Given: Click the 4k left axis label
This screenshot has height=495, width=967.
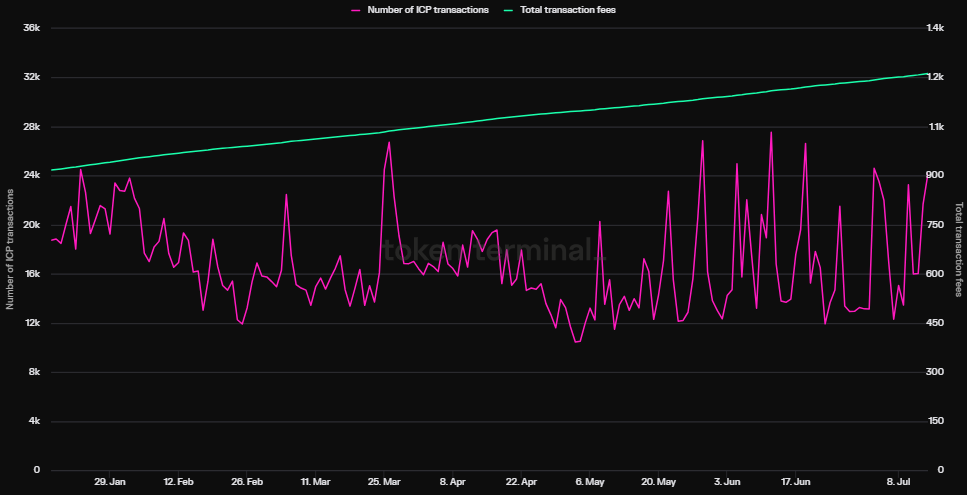Looking at the screenshot, I should [34, 422].
